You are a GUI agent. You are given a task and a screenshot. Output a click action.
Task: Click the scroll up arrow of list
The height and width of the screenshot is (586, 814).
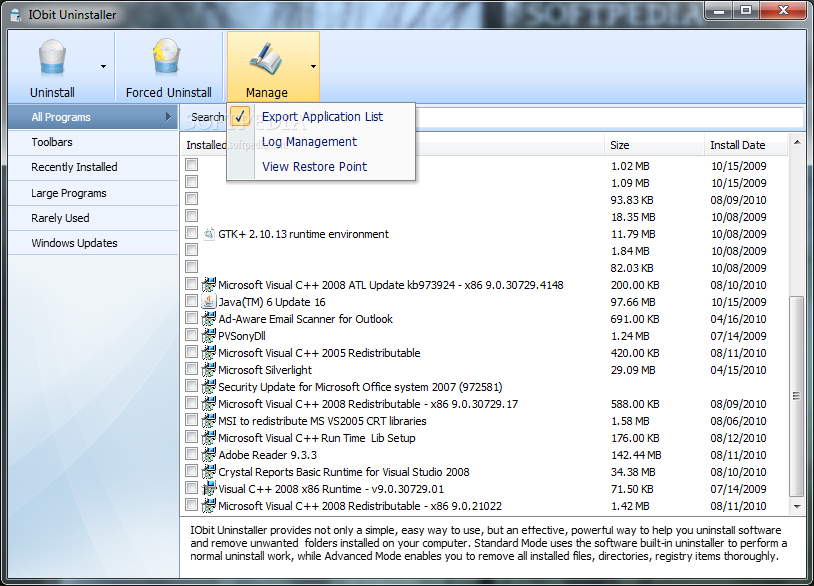tap(796, 142)
